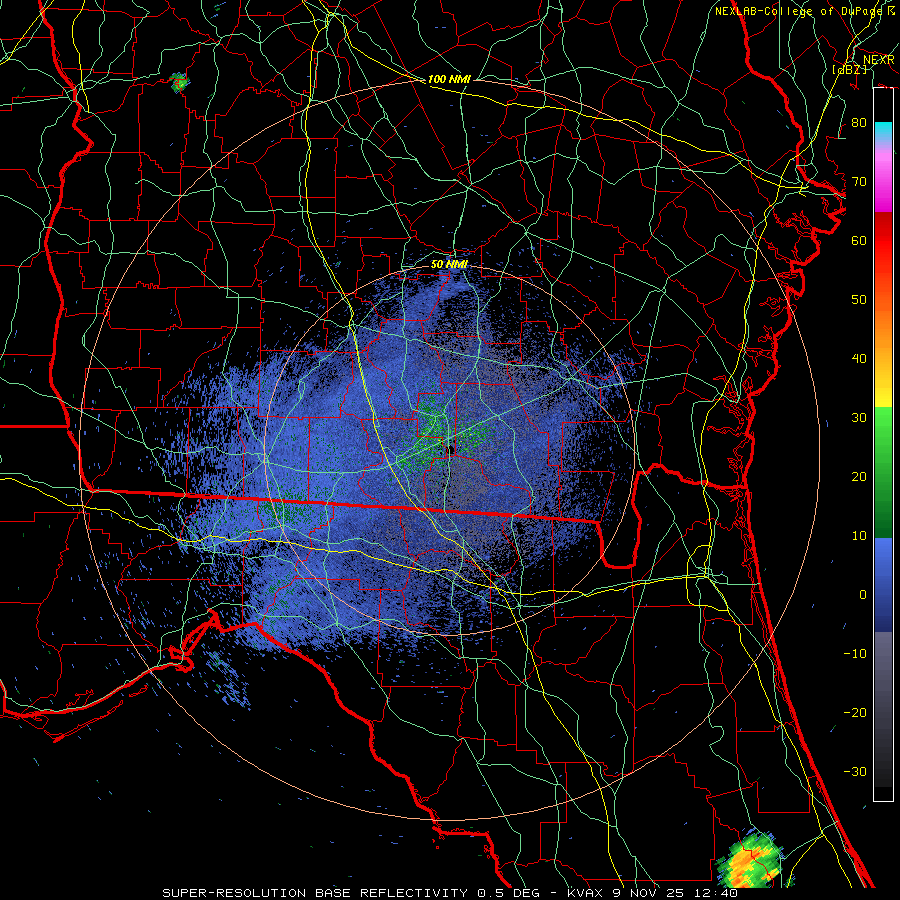Click the 40 value on the dBZ scale
This screenshot has height=900, width=900.
point(859,359)
